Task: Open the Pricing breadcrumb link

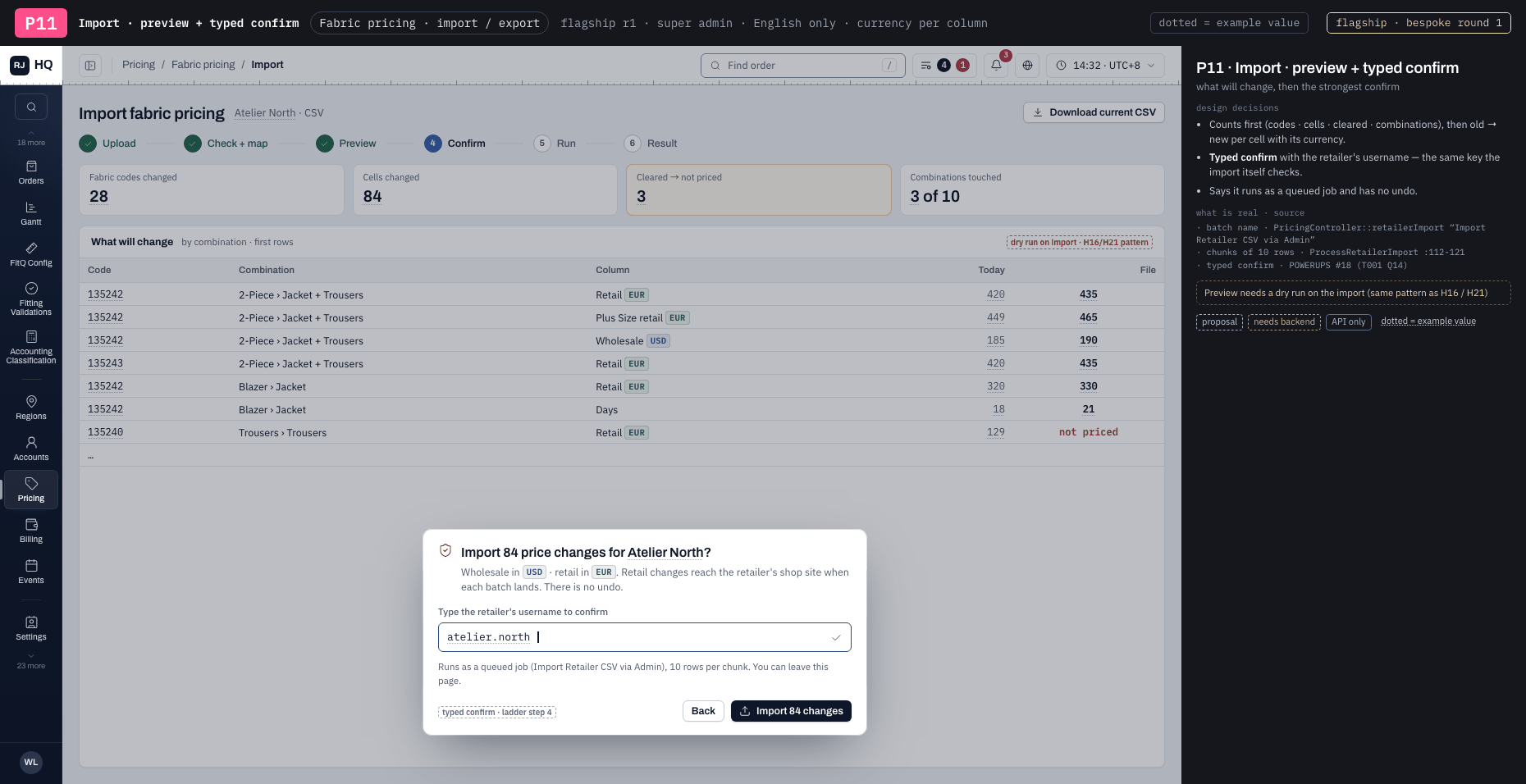Action: (139, 65)
